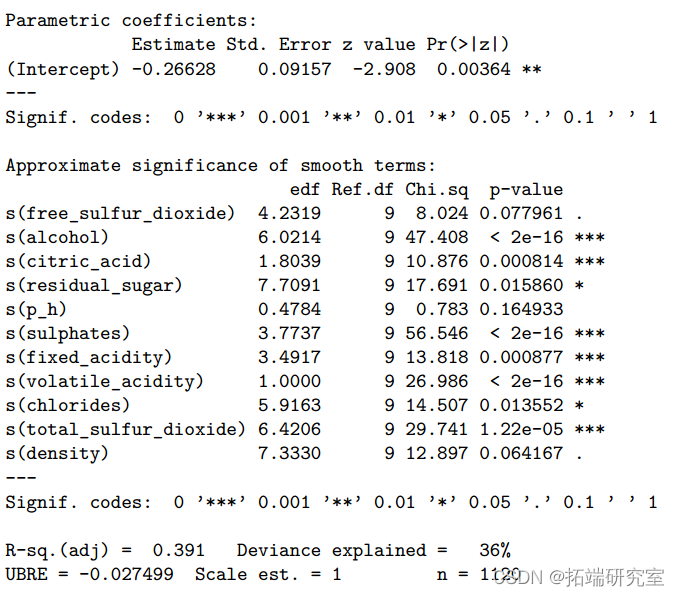
Task: Click the s(residual_sugar) row label
Action: tap(94, 285)
